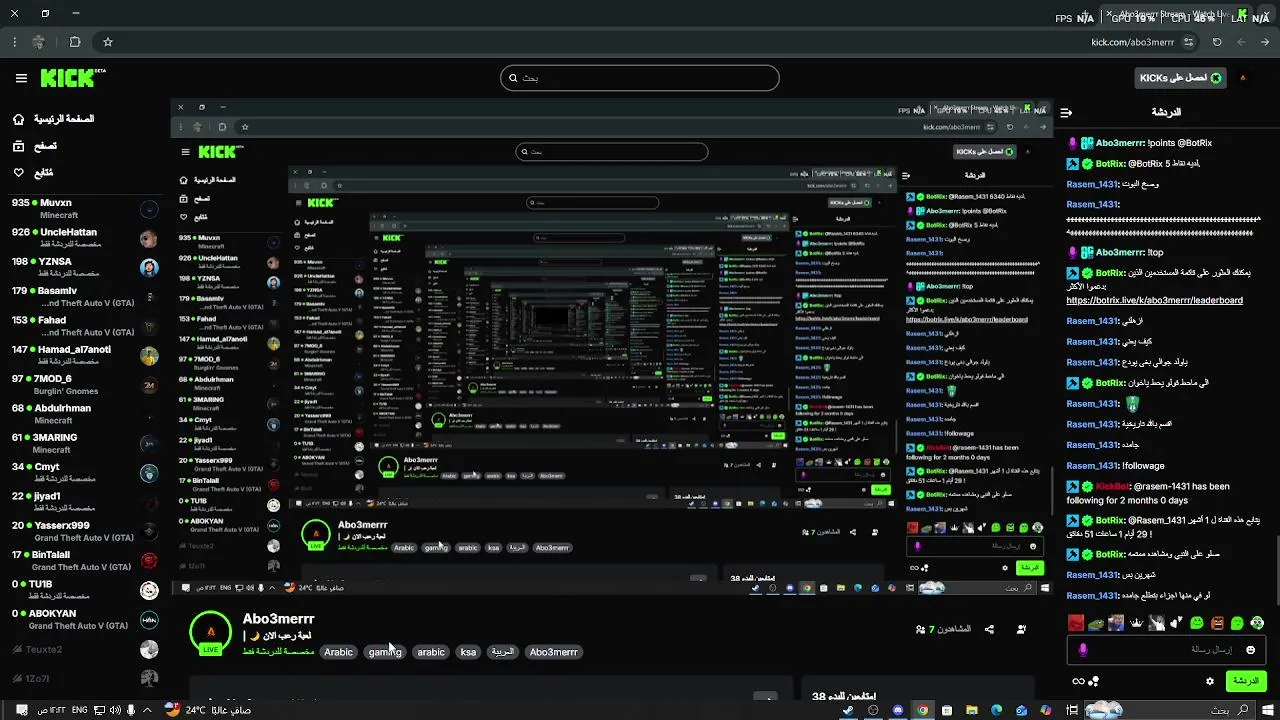Screen dimensions: 1280x720
Task: Open Yasserx999 channel in sidebar
Action: [x=84, y=531]
